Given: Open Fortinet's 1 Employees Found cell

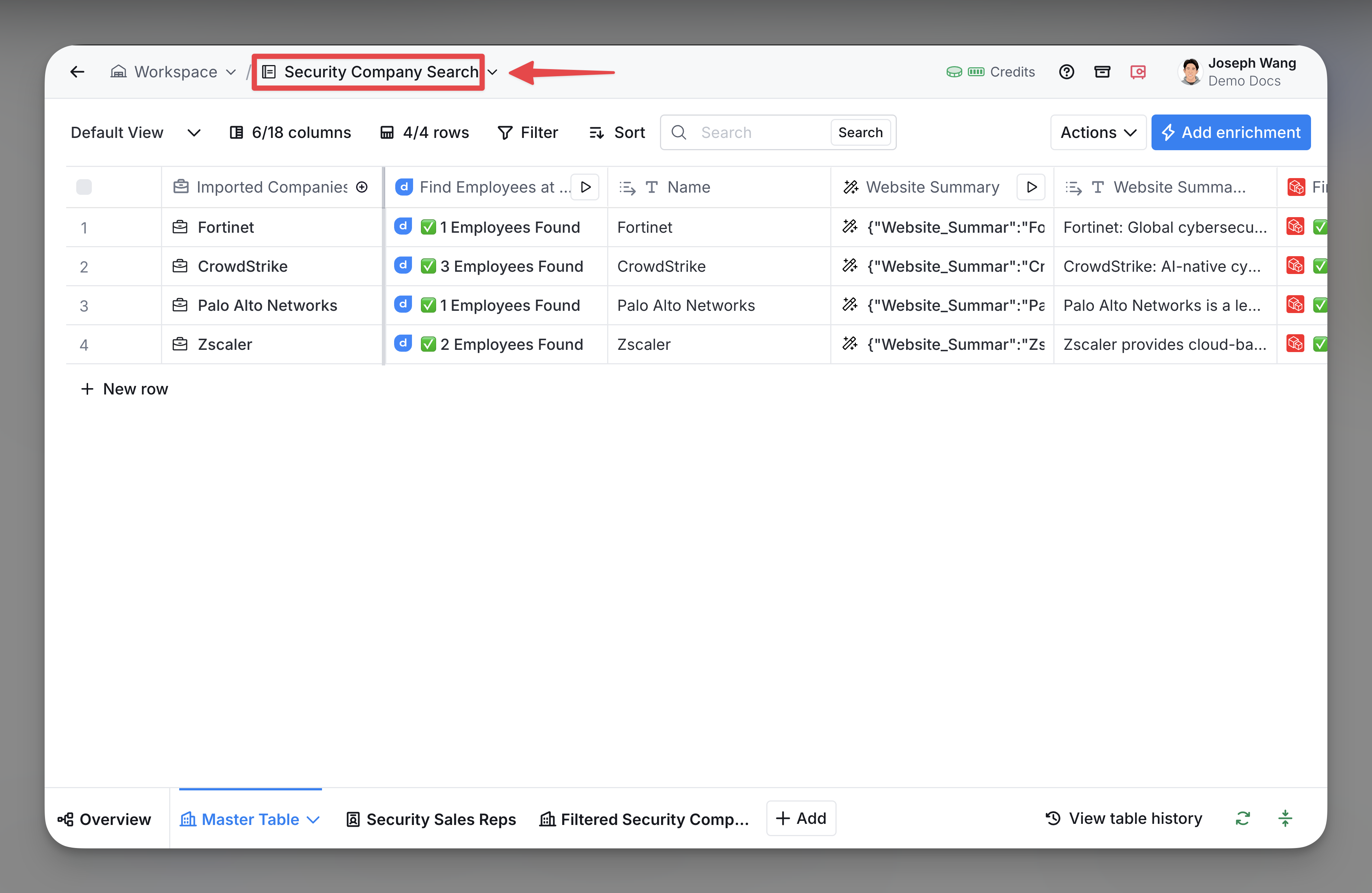Looking at the screenshot, I should click(x=496, y=227).
